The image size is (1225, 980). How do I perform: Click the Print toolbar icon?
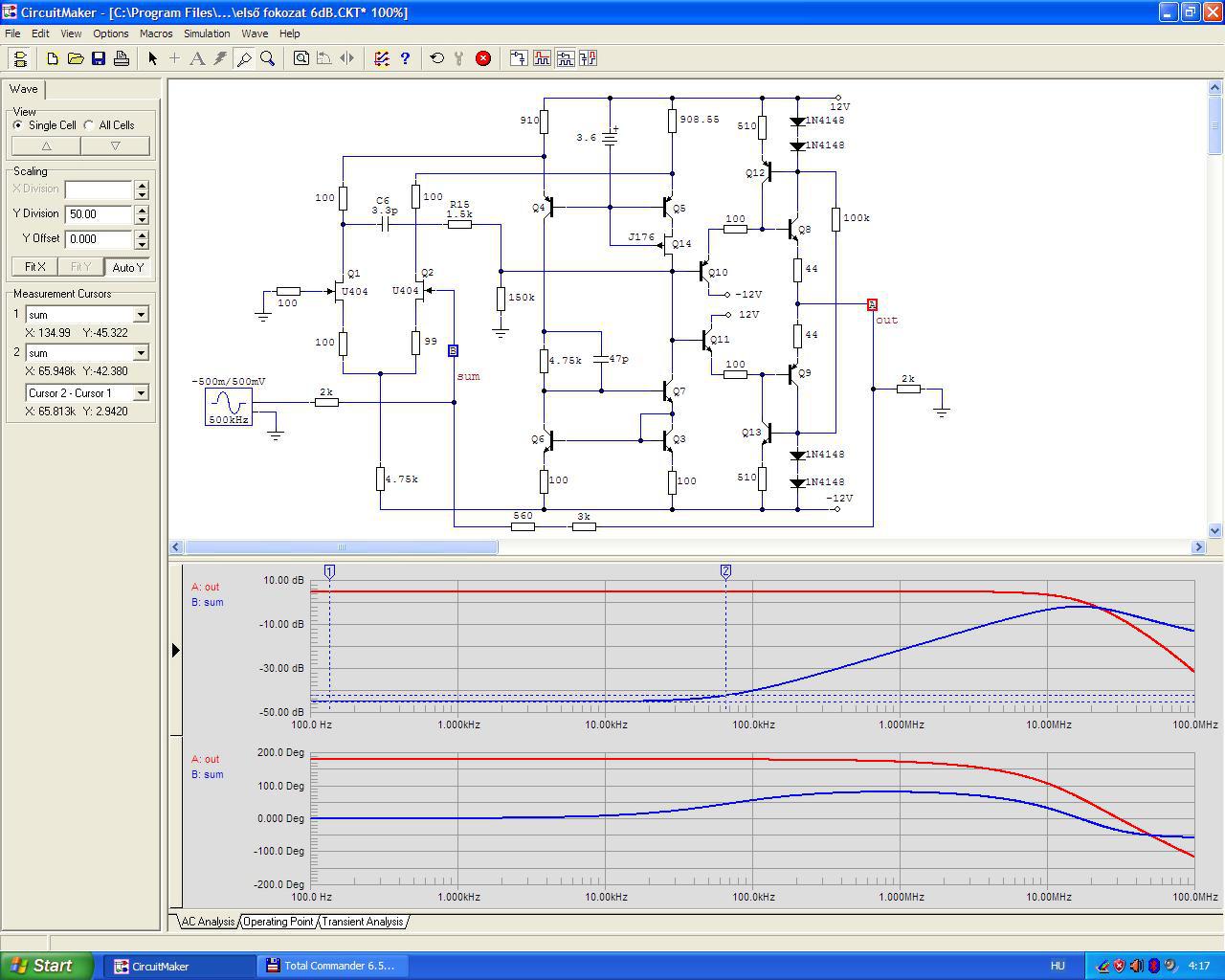click(122, 58)
